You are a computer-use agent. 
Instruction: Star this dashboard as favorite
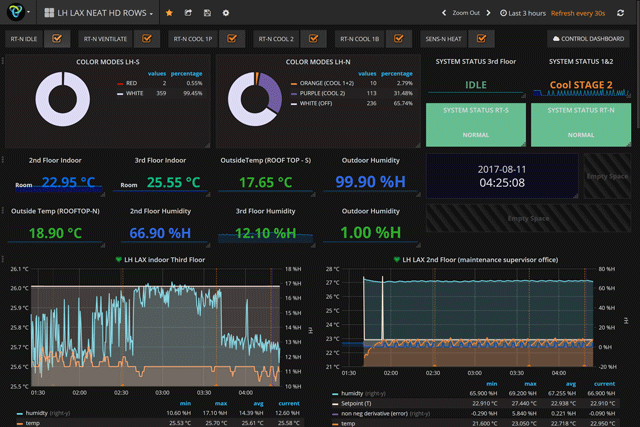(169, 14)
